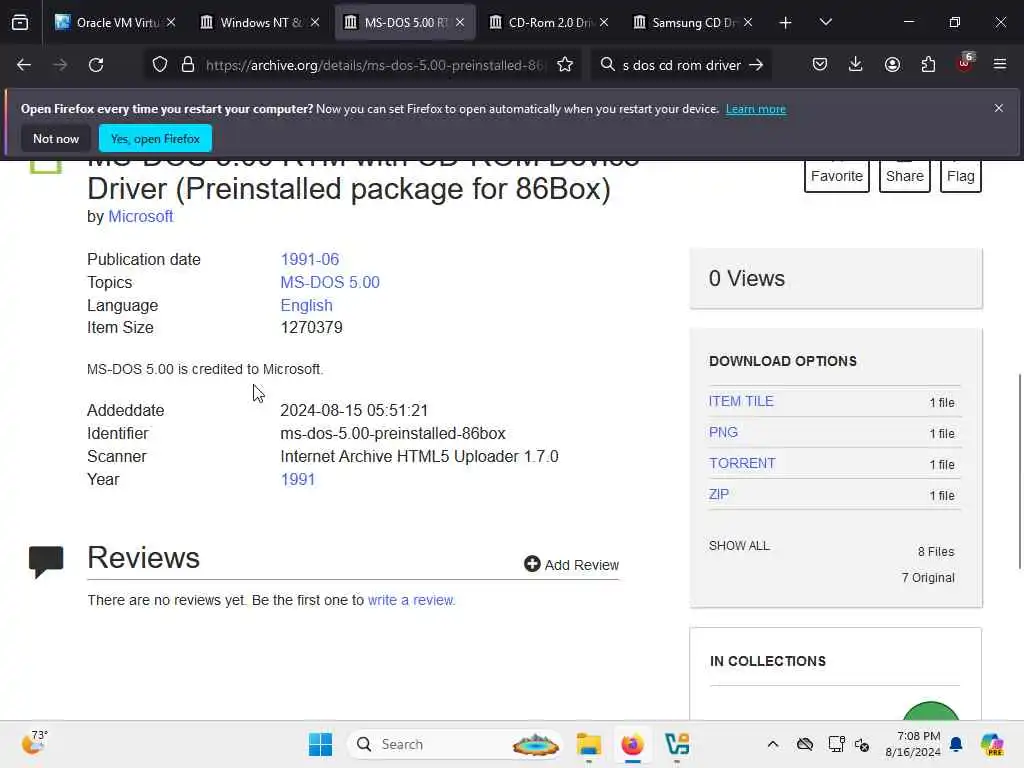The height and width of the screenshot is (768, 1024).
Task: Bookmark this page with star
Action: point(565,65)
